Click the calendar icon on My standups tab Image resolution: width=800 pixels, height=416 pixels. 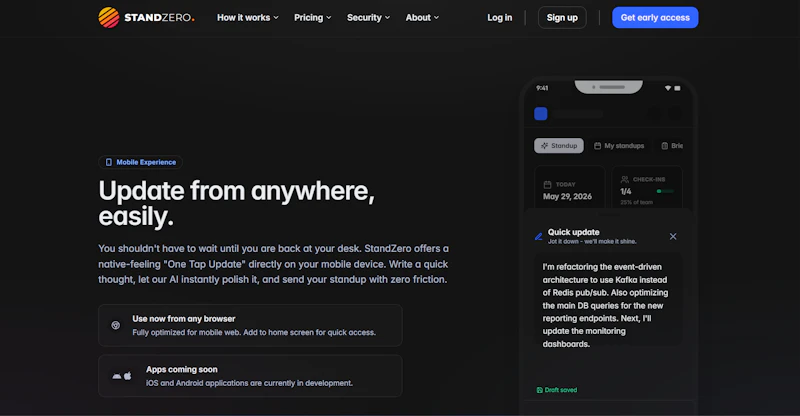tap(597, 146)
